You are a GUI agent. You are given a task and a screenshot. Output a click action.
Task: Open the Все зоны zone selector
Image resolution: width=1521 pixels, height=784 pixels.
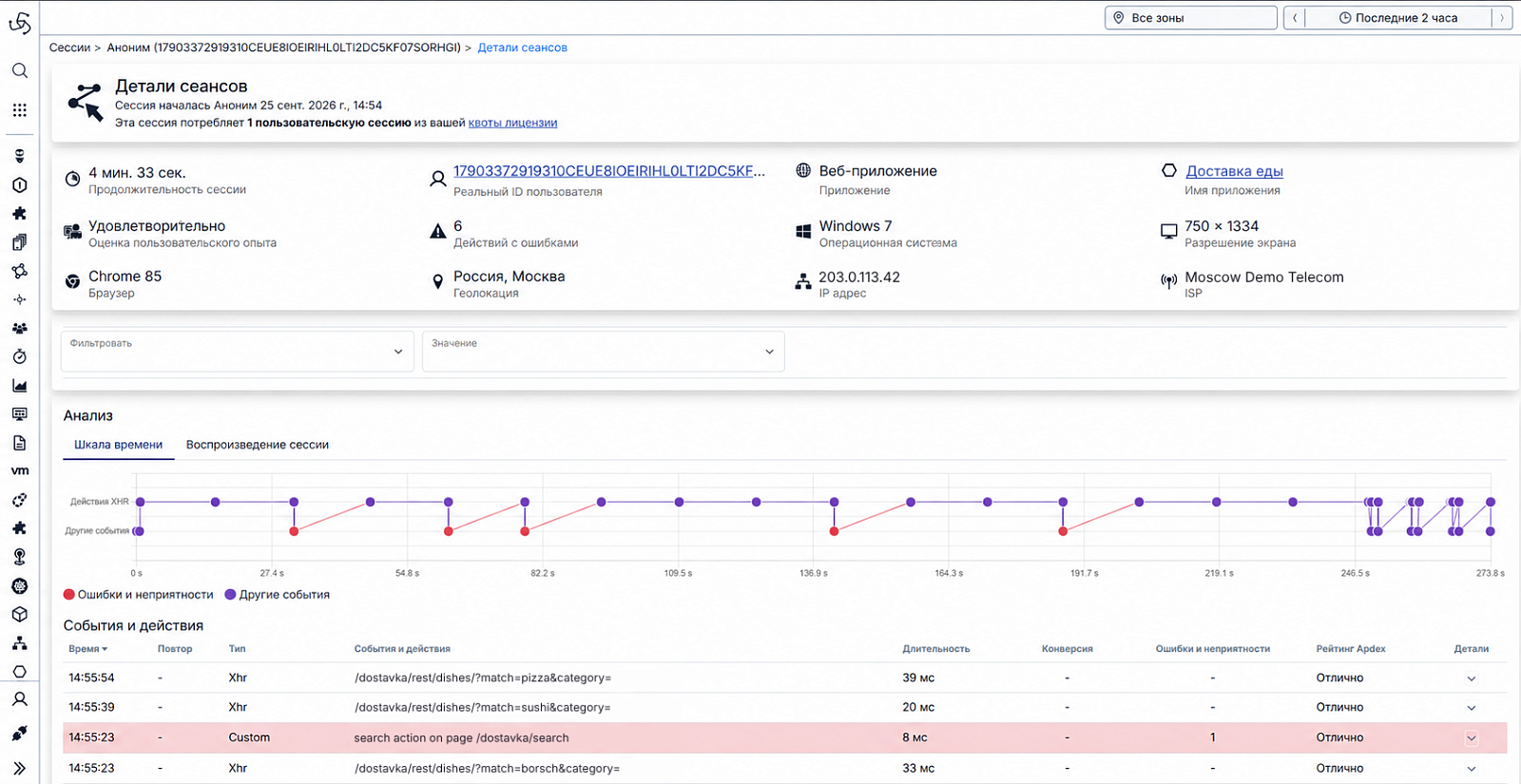[x=1190, y=18]
